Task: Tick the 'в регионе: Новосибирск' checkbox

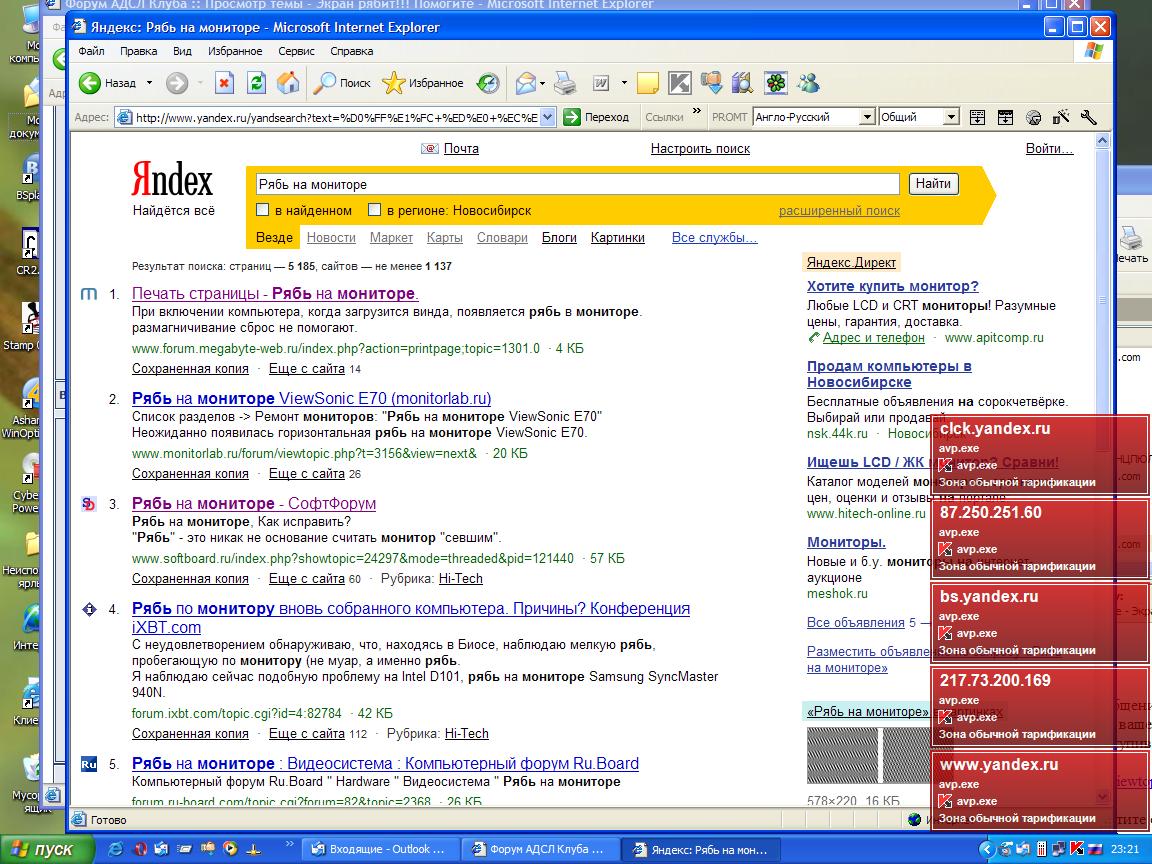Action: (x=374, y=210)
